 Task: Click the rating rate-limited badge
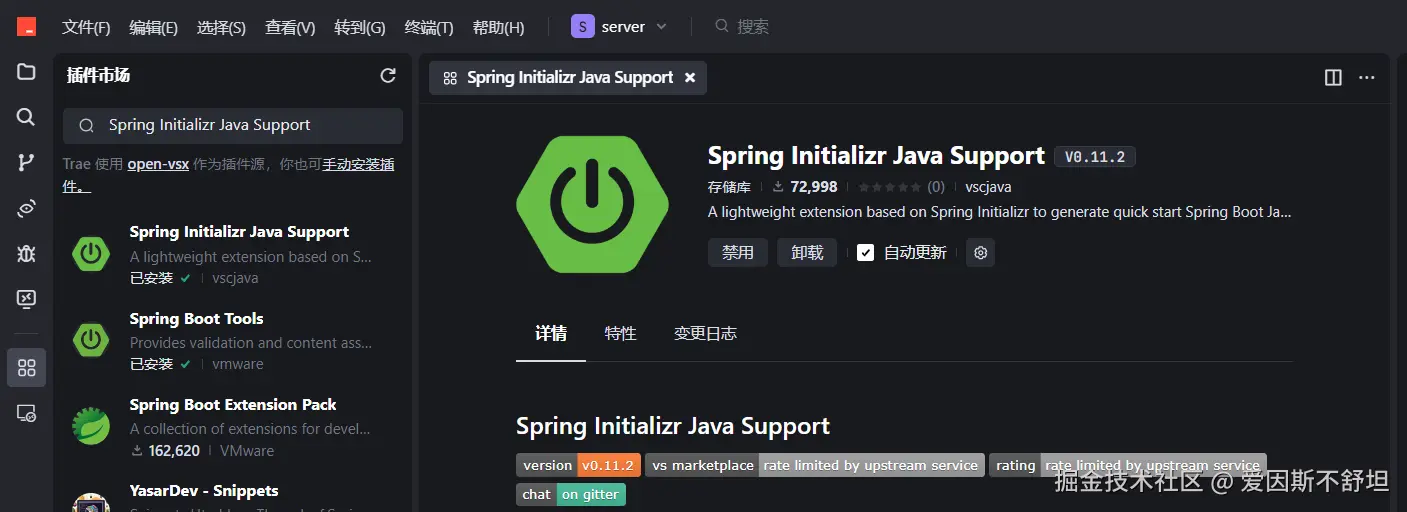coord(1128,465)
